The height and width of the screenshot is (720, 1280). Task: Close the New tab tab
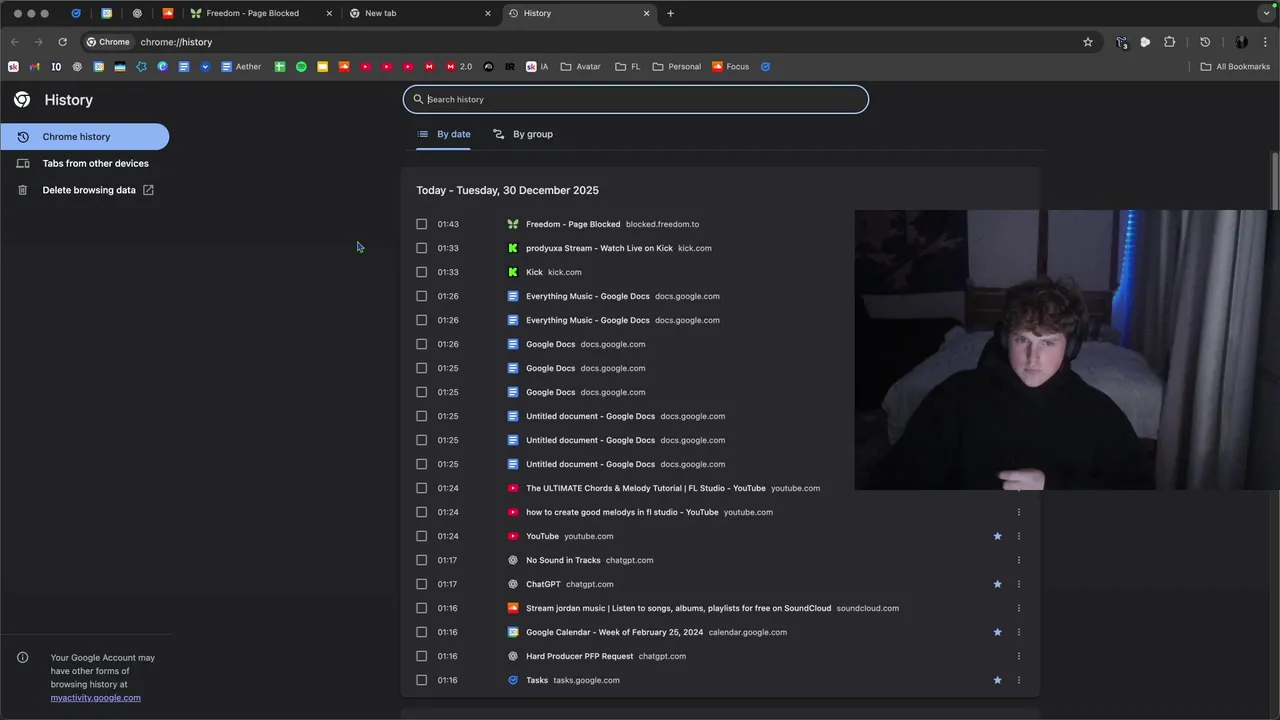[x=488, y=13]
